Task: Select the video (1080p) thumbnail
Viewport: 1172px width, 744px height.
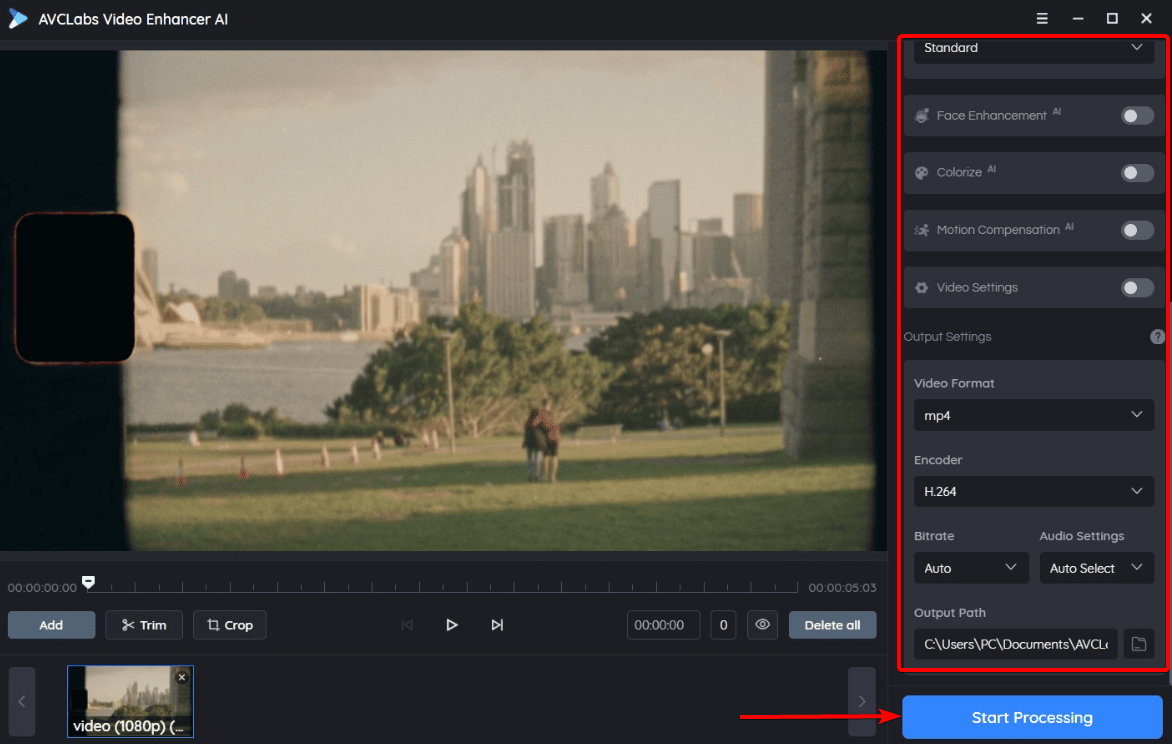Action: (130, 701)
